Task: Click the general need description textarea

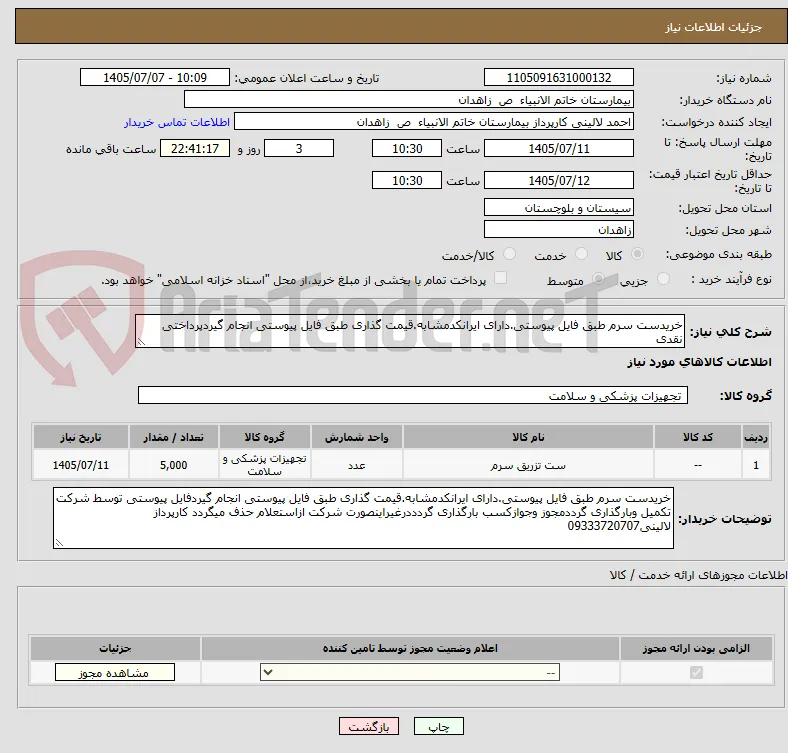Action: pos(410,331)
